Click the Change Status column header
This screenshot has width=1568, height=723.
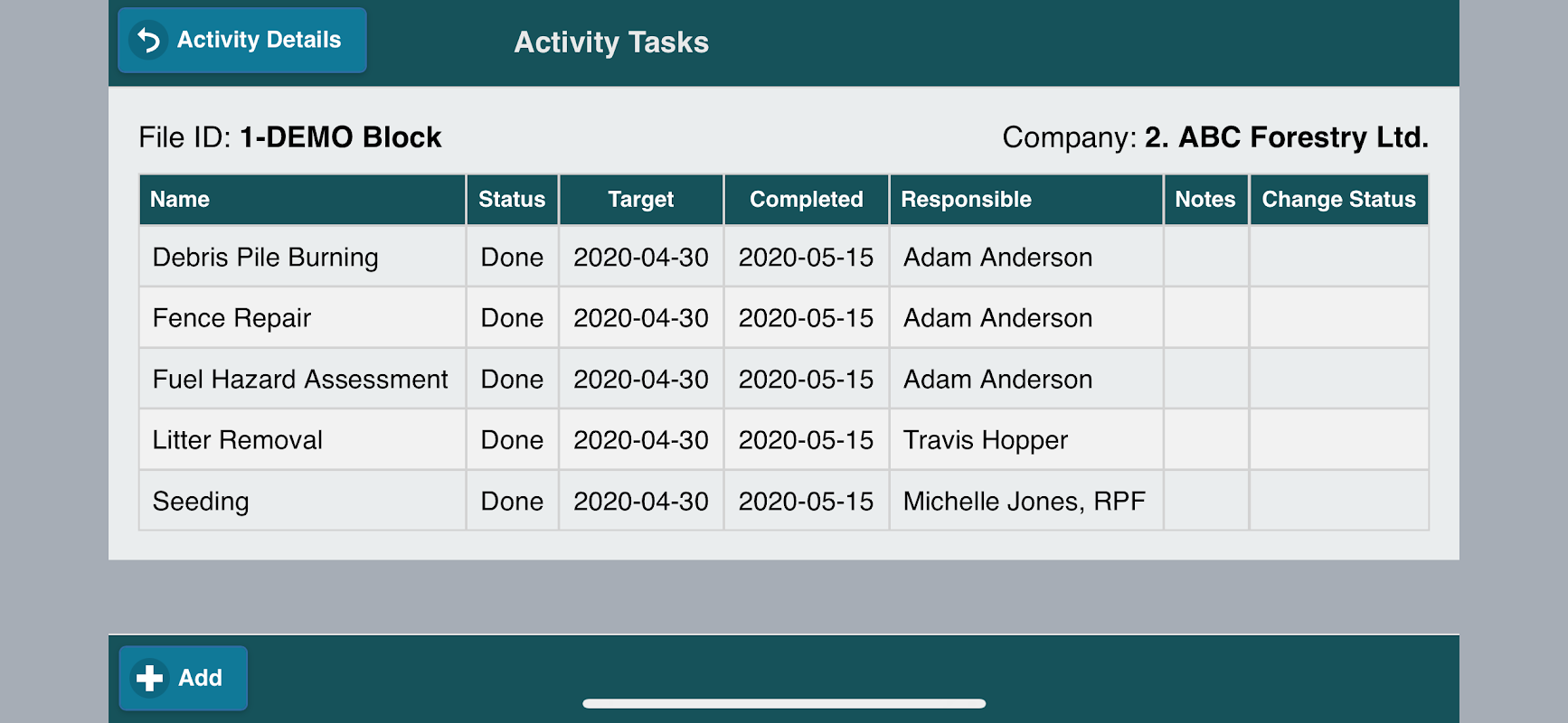(1339, 200)
